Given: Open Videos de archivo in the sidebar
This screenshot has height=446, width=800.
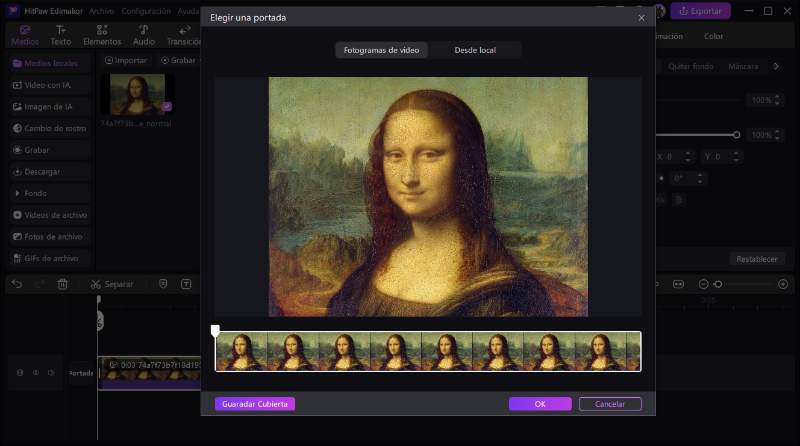Looking at the screenshot, I should (x=49, y=215).
